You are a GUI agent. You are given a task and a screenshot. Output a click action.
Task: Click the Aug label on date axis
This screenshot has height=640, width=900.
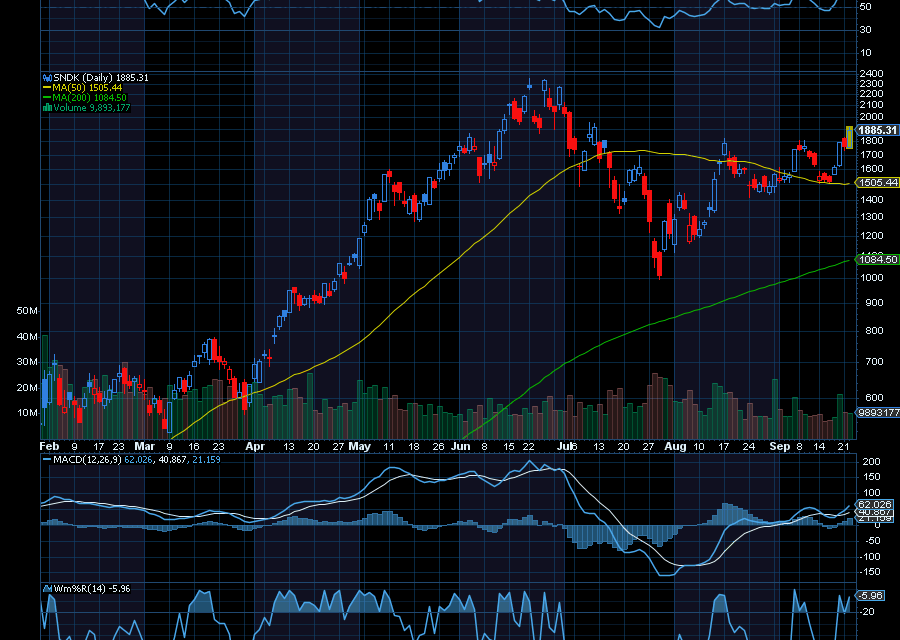(x=676, y=446)
